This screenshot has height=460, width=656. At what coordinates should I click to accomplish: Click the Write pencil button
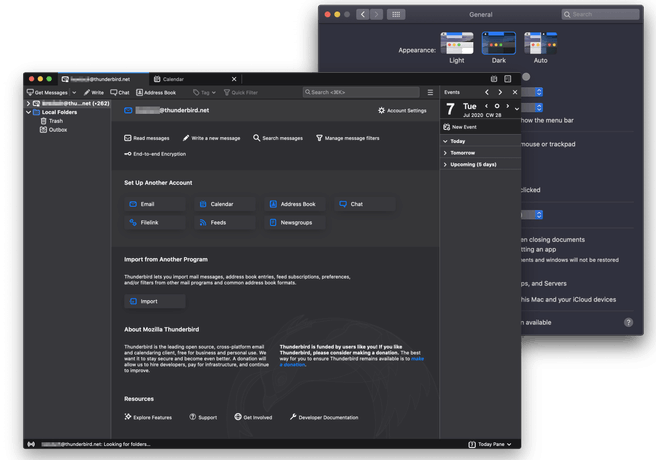(x=94, y=92)
